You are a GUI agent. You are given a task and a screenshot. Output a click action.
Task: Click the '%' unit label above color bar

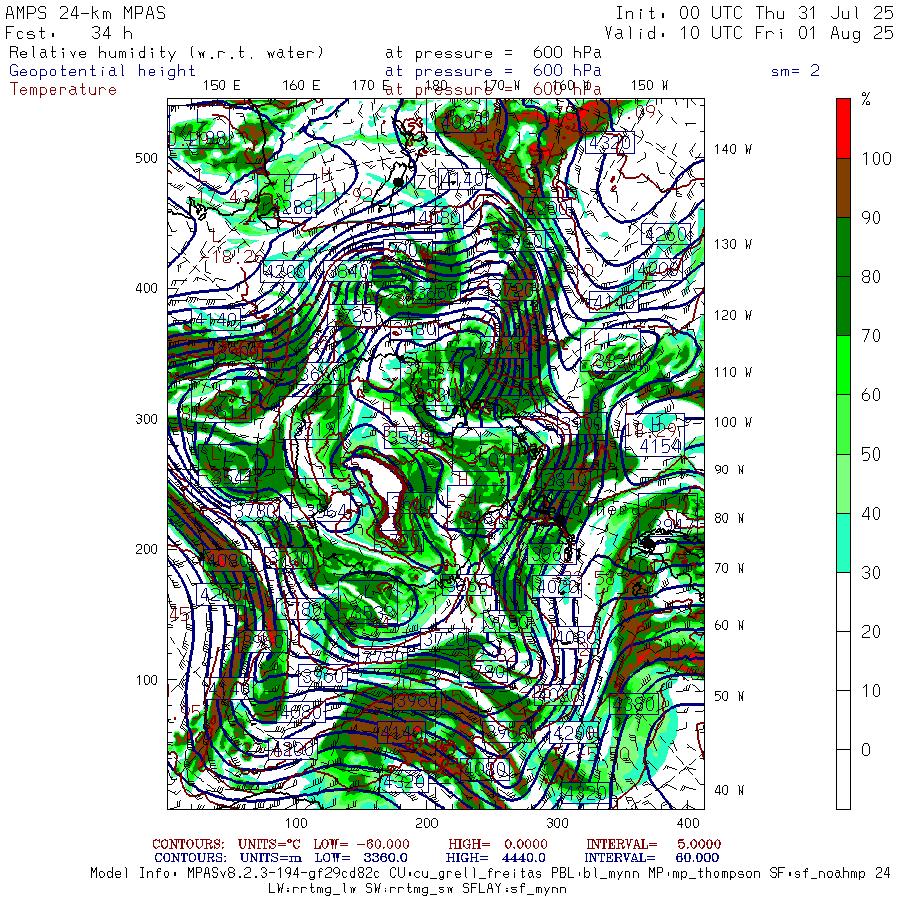pos(866,100)
